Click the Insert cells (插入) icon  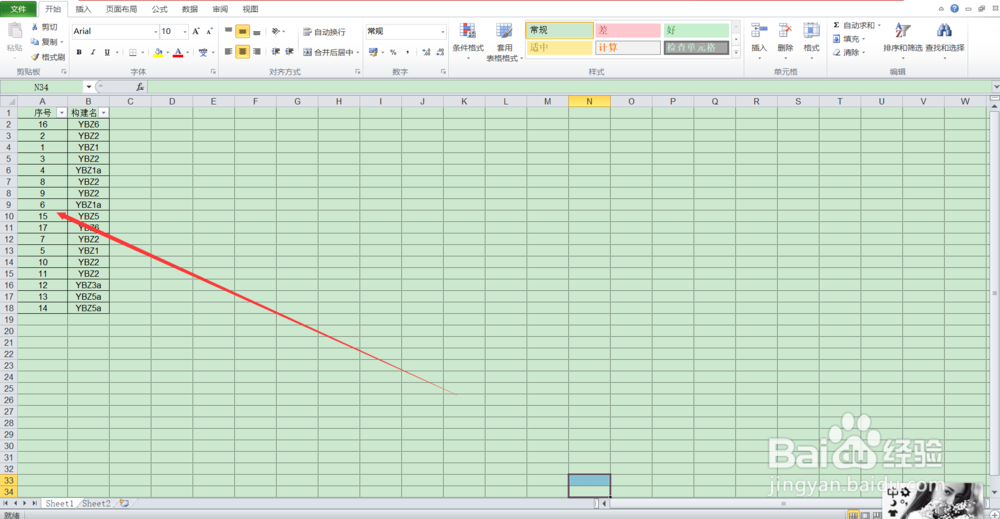pyautogui.click(x=759, y=31)
